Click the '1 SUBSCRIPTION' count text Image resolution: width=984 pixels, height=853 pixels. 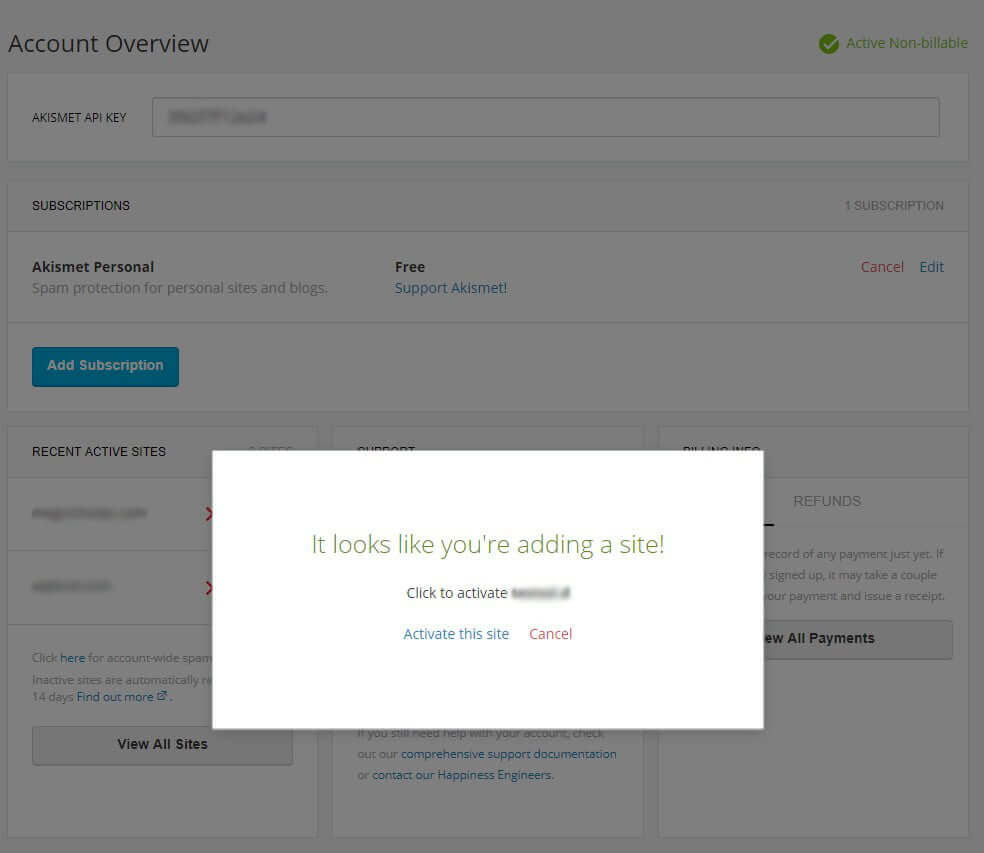[894, 206]
